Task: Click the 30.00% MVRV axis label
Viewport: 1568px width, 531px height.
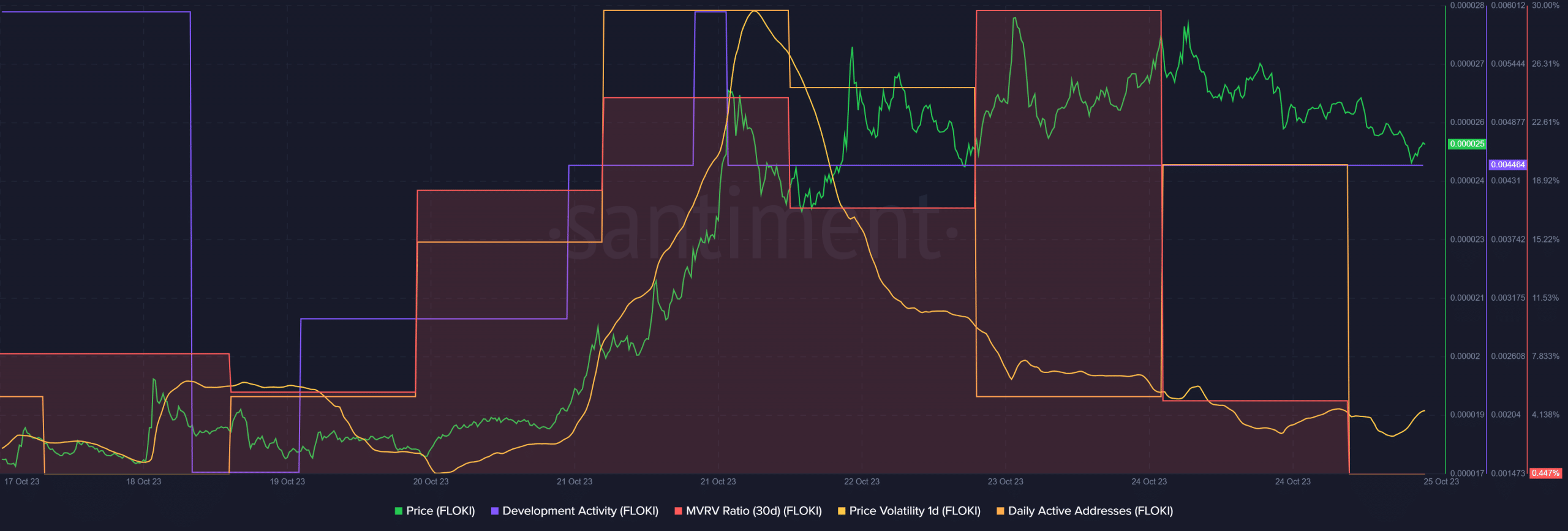Action: pos(1545,6)
